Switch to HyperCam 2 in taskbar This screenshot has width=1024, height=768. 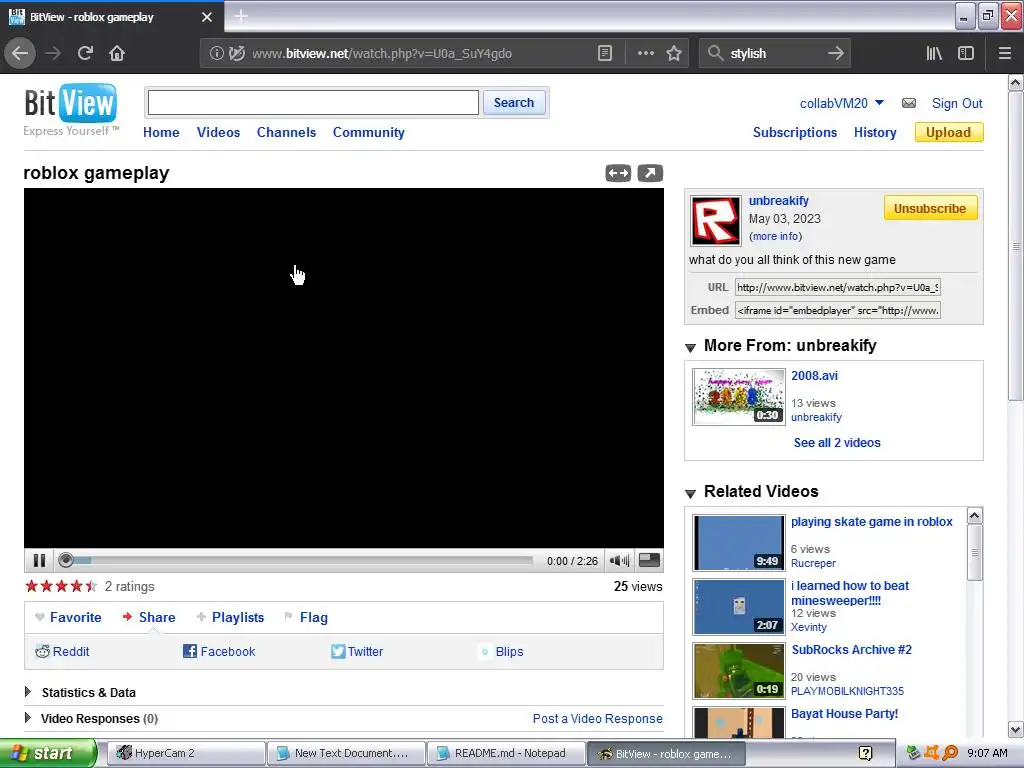(186, 753)
